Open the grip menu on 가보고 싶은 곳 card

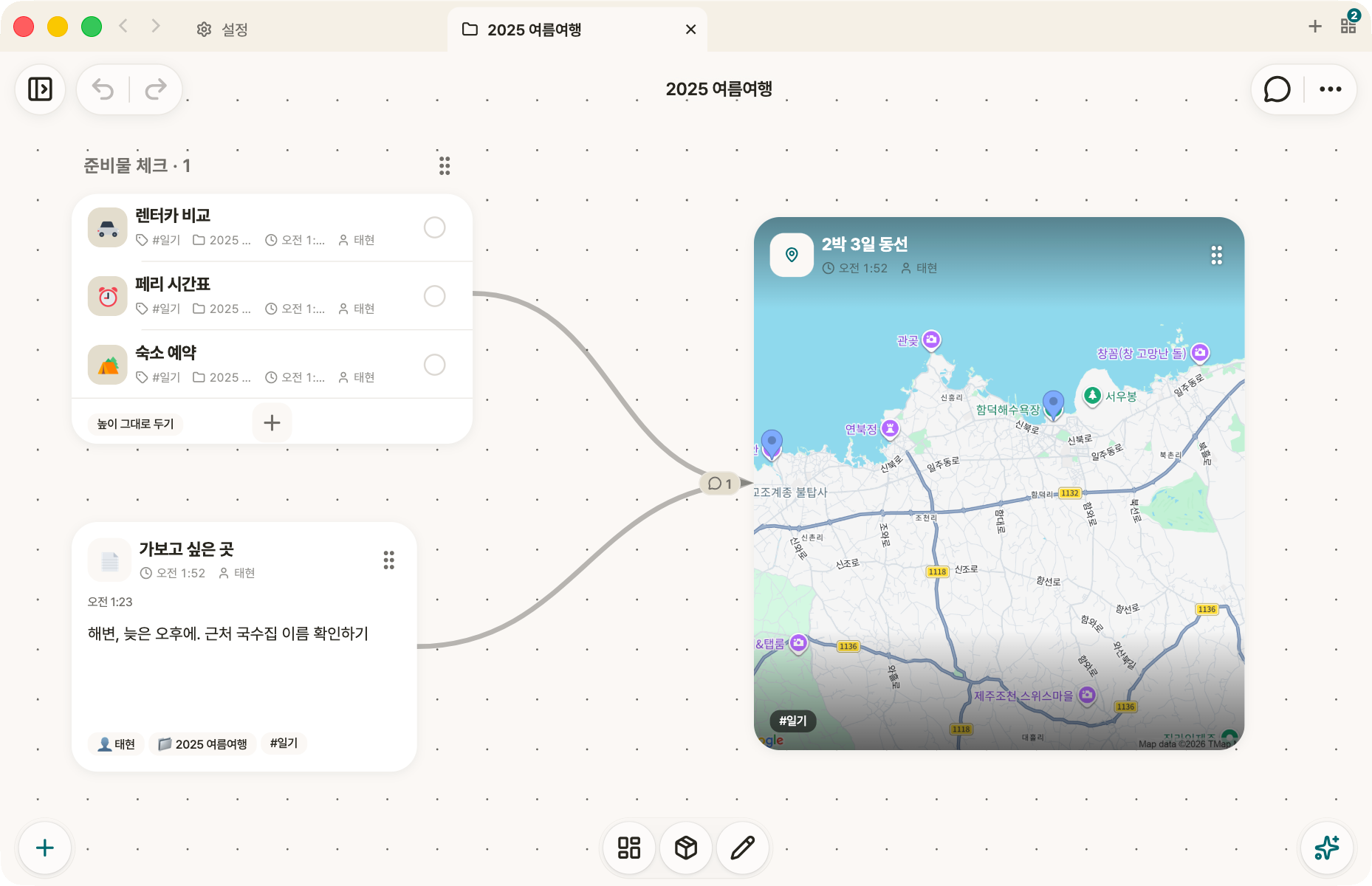pyautogui.click(x=389, y=560)
